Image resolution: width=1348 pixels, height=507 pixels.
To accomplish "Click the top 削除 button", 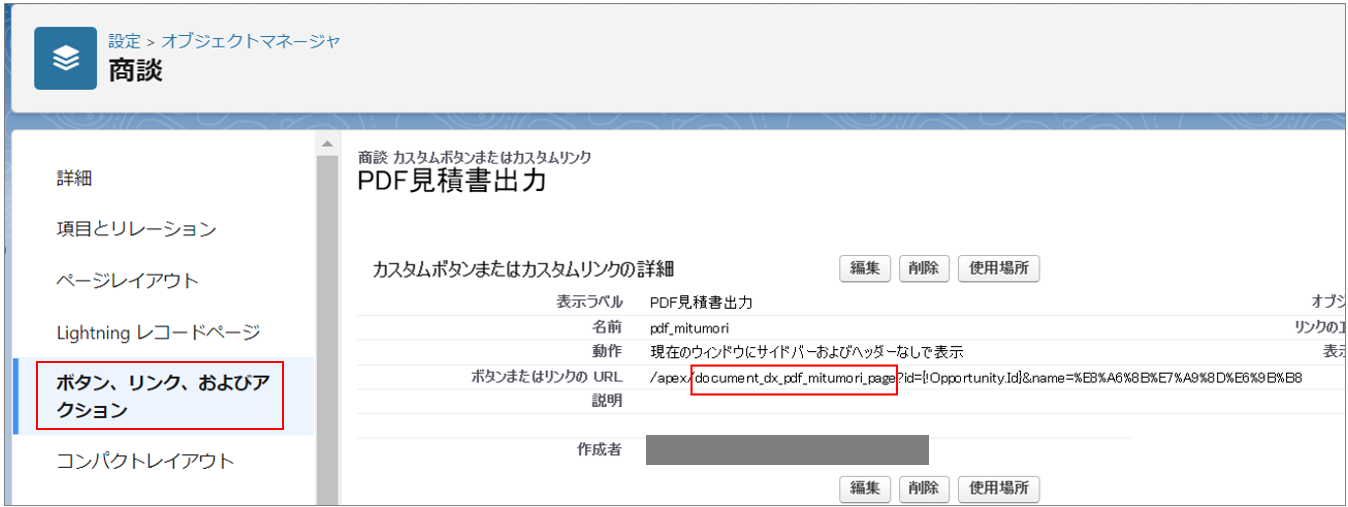I will pos(924,268).
